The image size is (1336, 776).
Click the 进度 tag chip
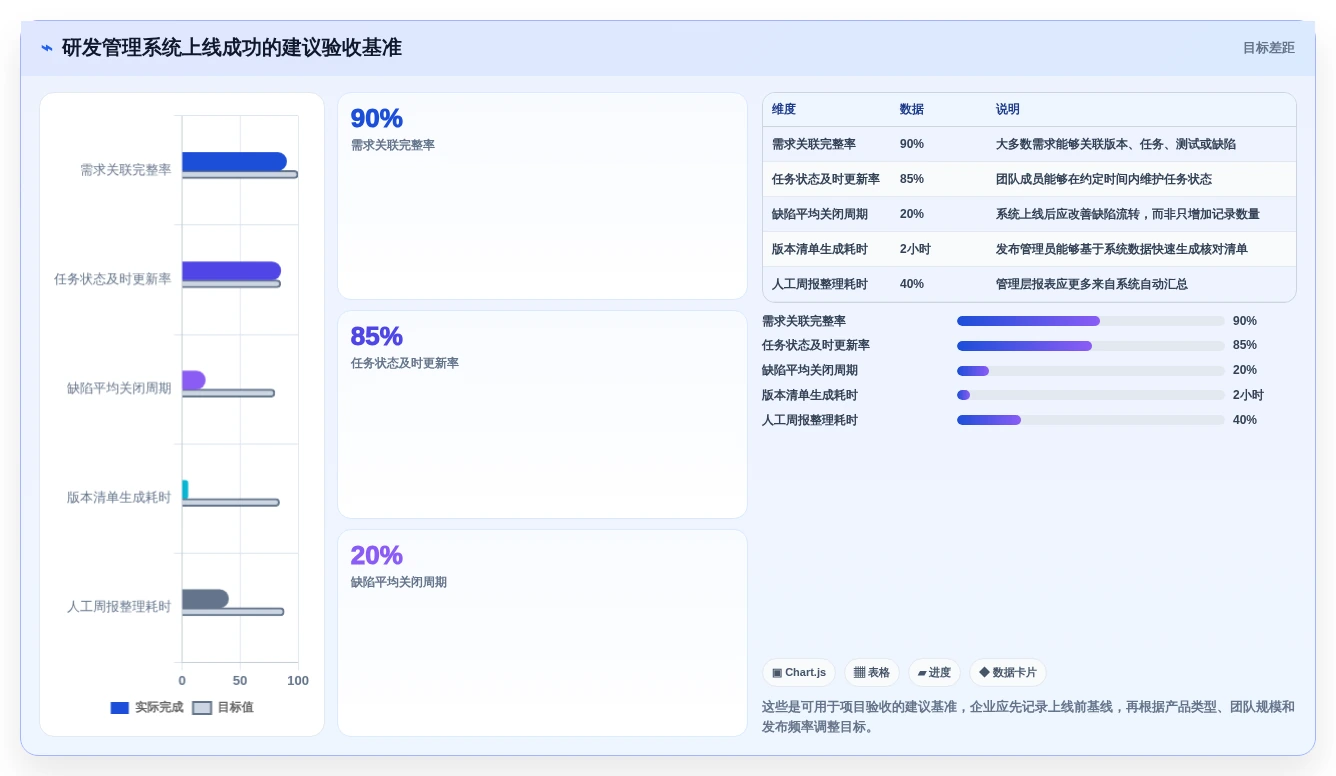click(x=934, y=672)
